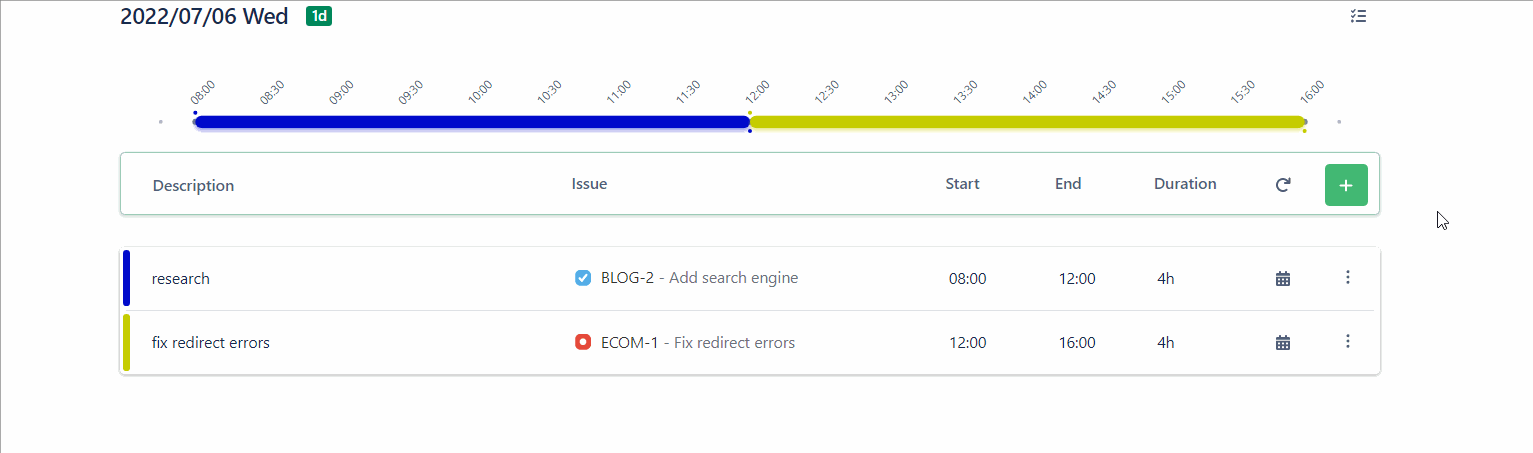1533x453 pixels.
Task: Click the blue color strip of research row
Action: point(126,278)
